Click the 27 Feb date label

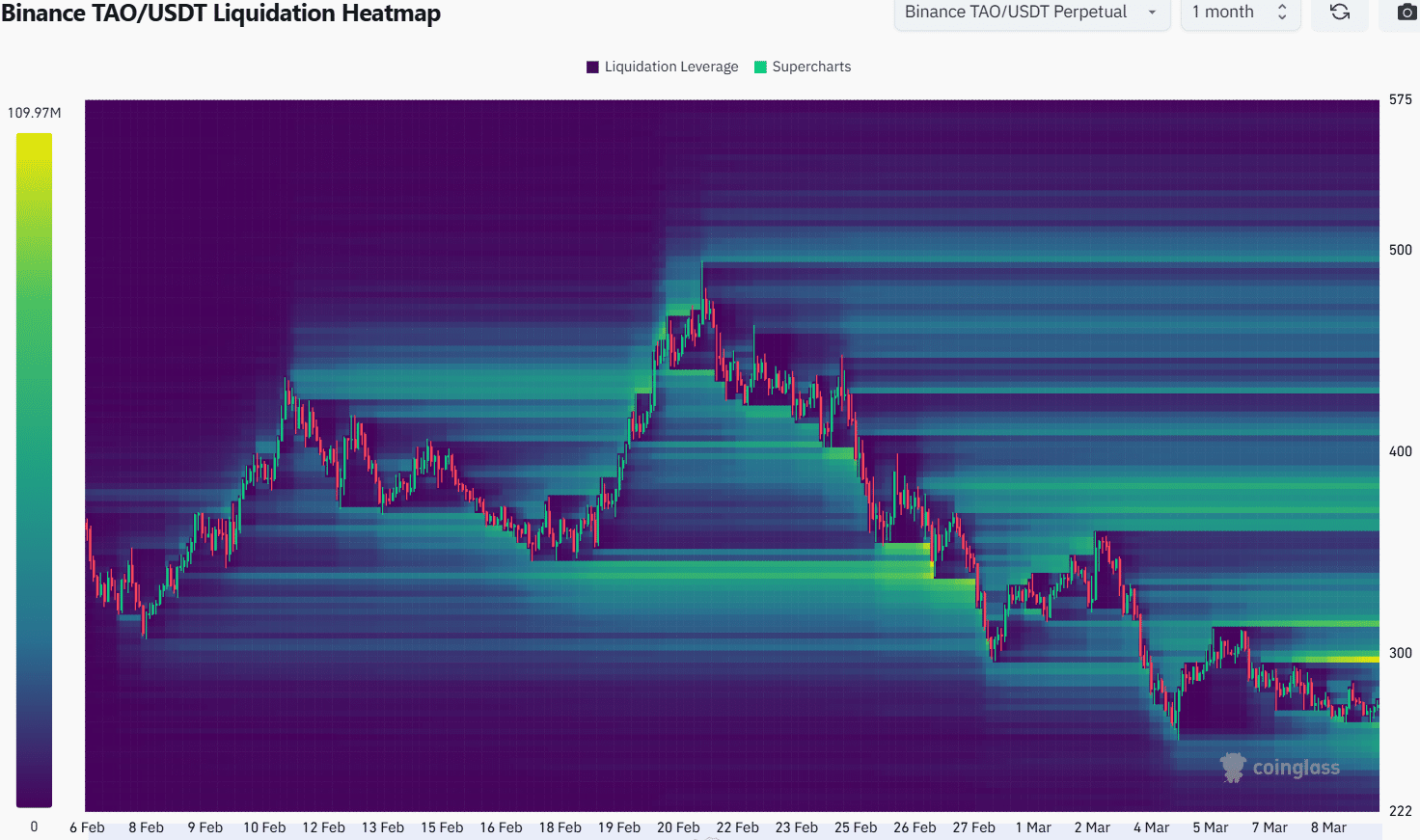click(973, 827)
